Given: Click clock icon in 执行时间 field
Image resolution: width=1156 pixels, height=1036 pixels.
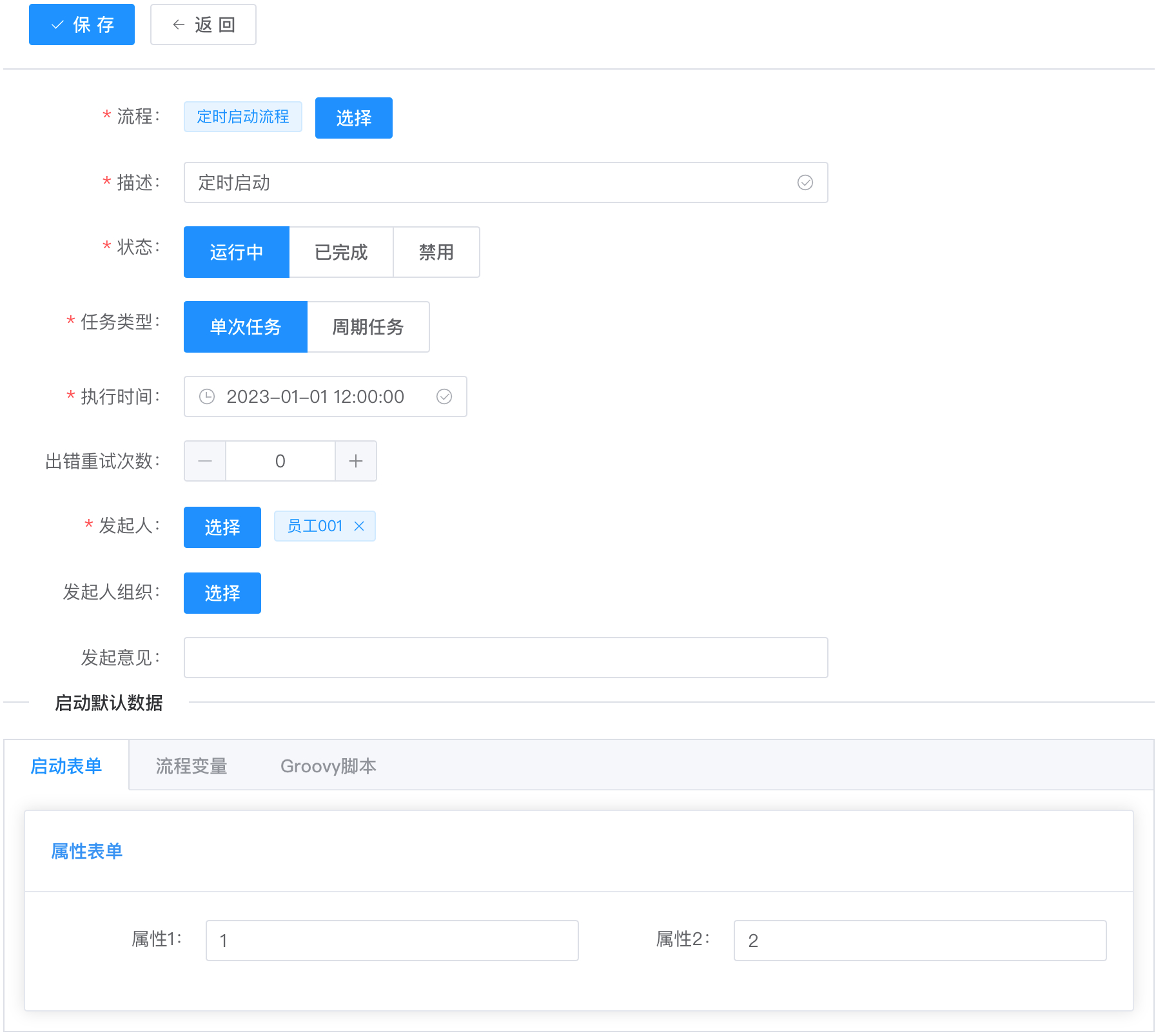Looking at the screenshot, I should point(207,396).
